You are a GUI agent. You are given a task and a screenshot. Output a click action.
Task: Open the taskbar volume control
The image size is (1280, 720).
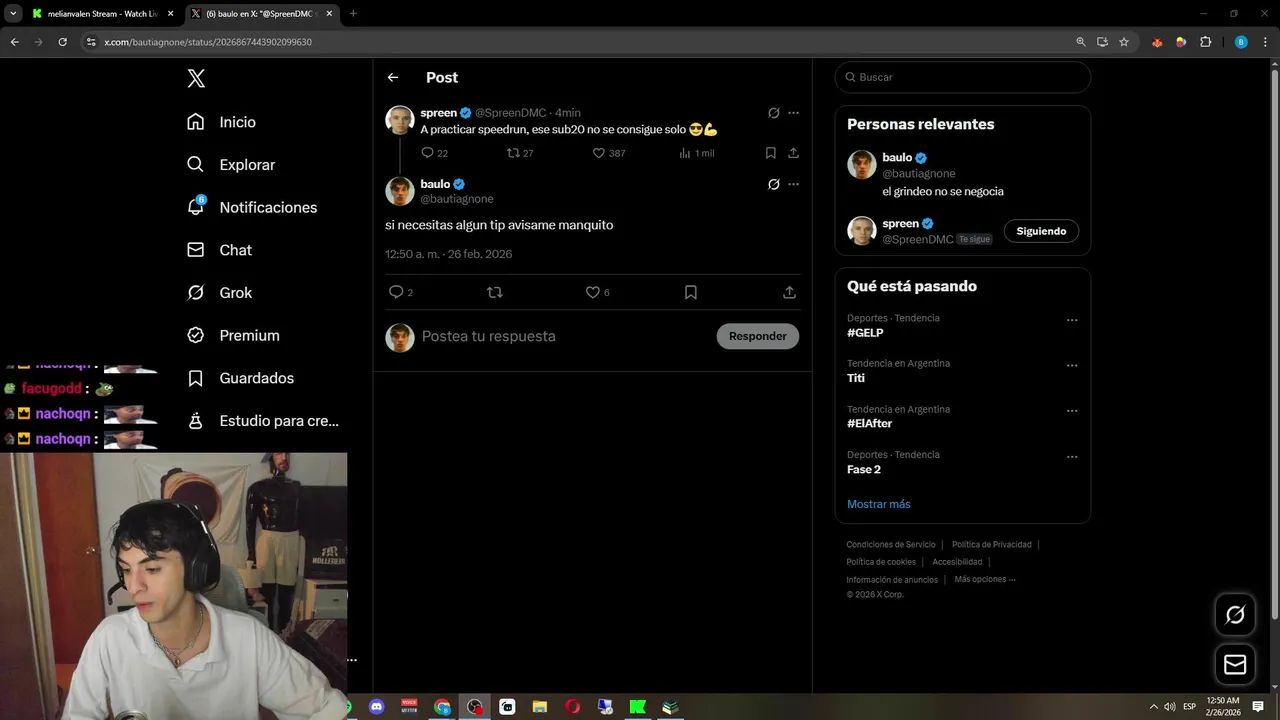(1170, 707)
